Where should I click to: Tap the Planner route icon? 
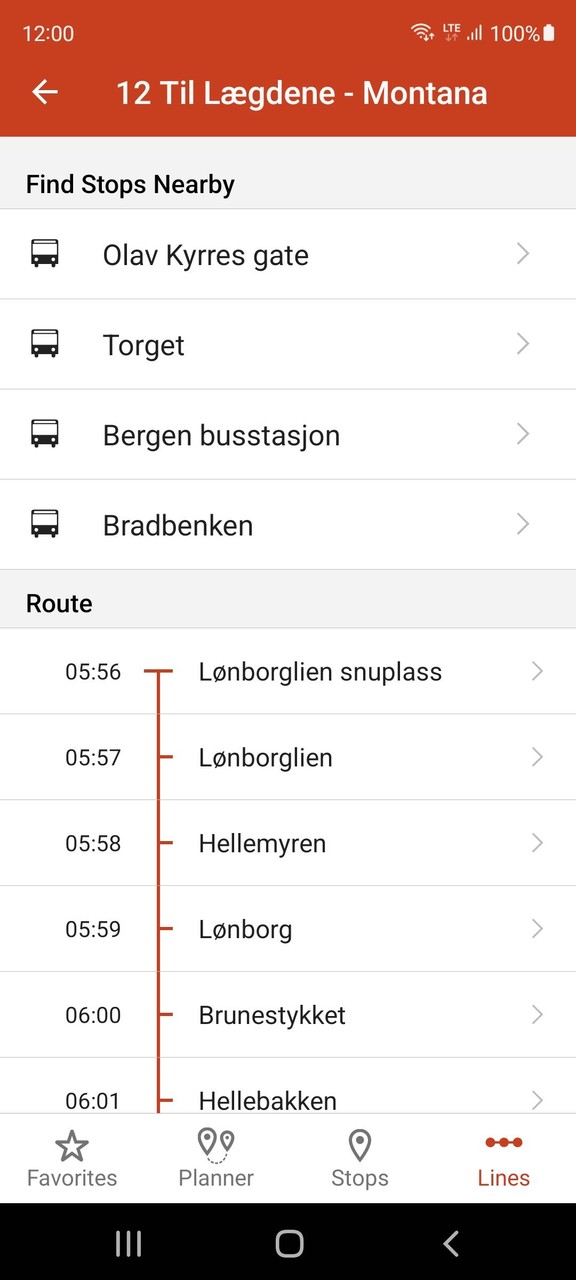(x=215, y=1143)
